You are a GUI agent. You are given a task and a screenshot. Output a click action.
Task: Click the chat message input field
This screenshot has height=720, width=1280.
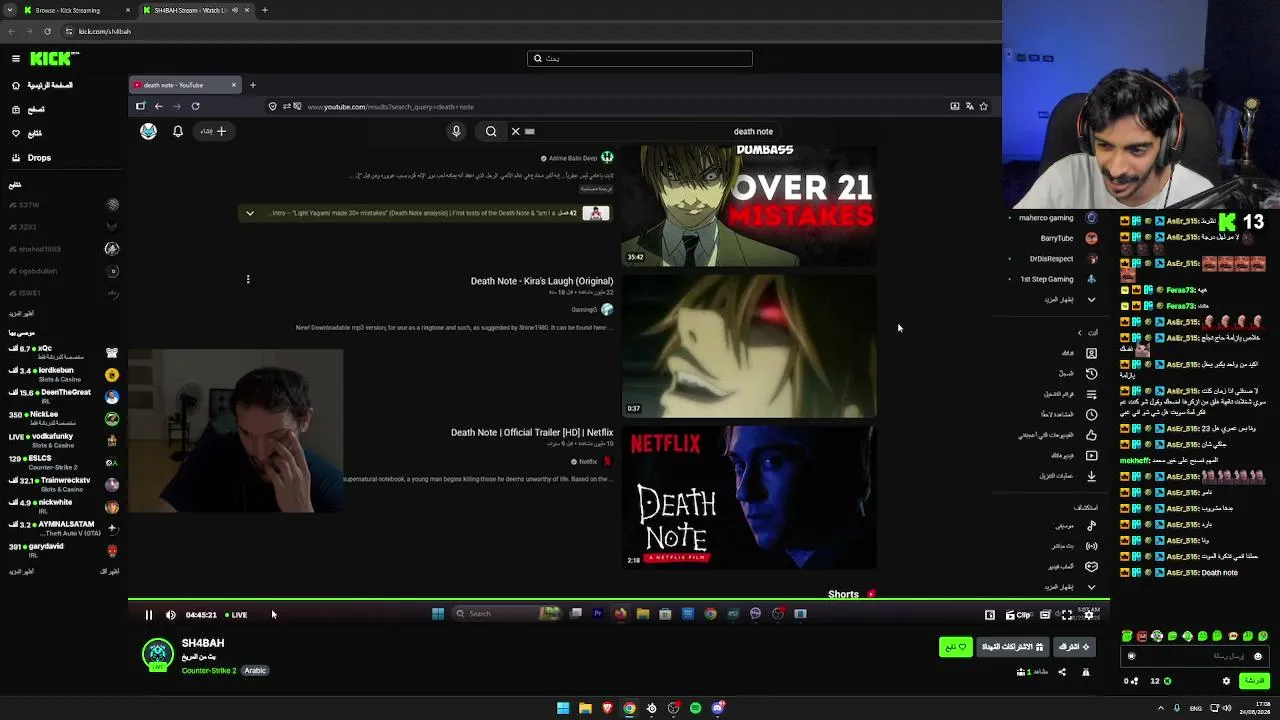[1195, 657]
